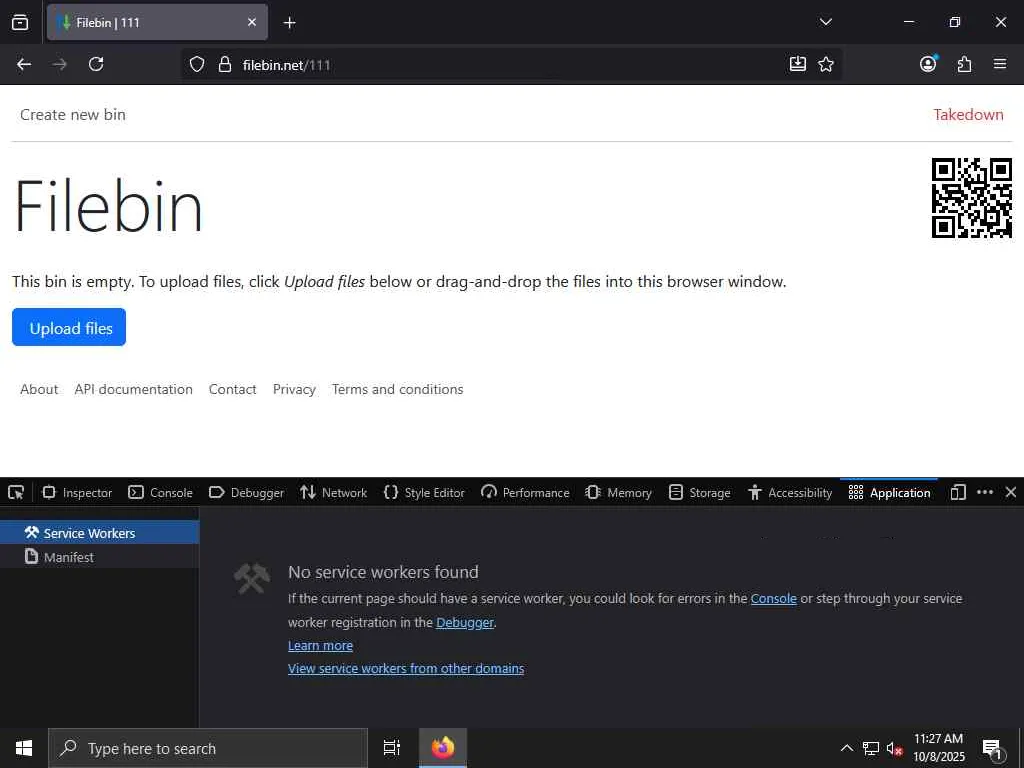Click the blue Upload files button
Viewport: 1024px width, 768px height.
click(69, 327)
